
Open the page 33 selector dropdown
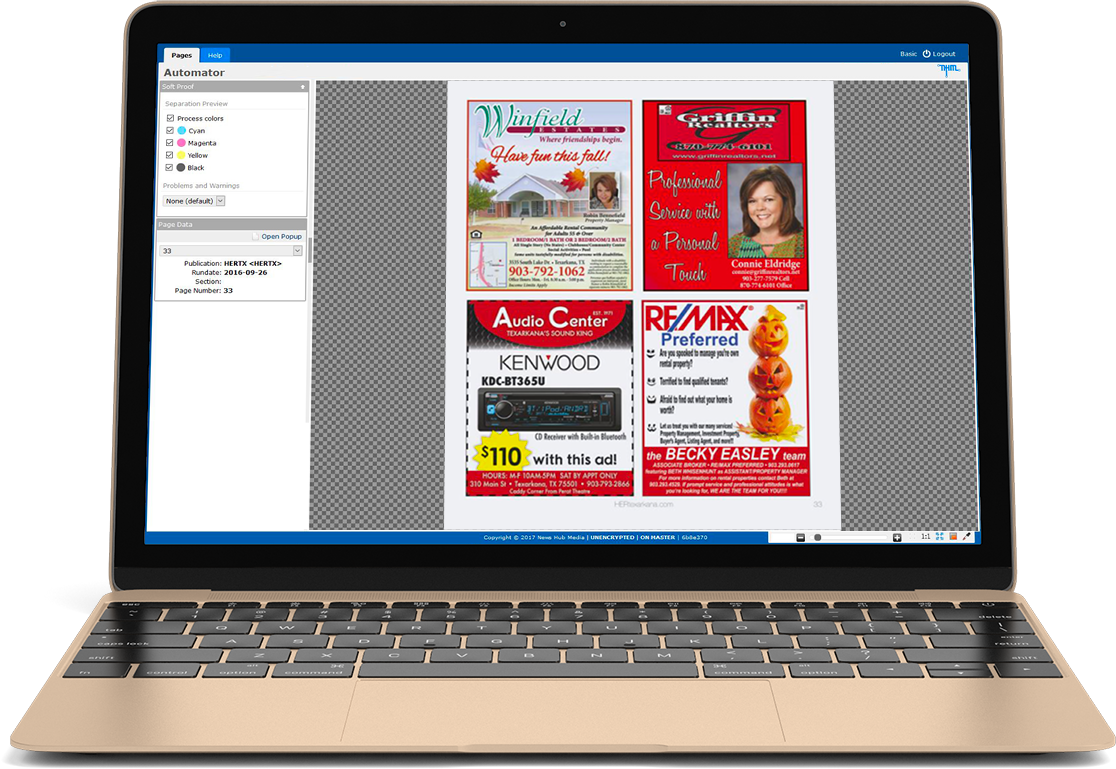point(231,251)
